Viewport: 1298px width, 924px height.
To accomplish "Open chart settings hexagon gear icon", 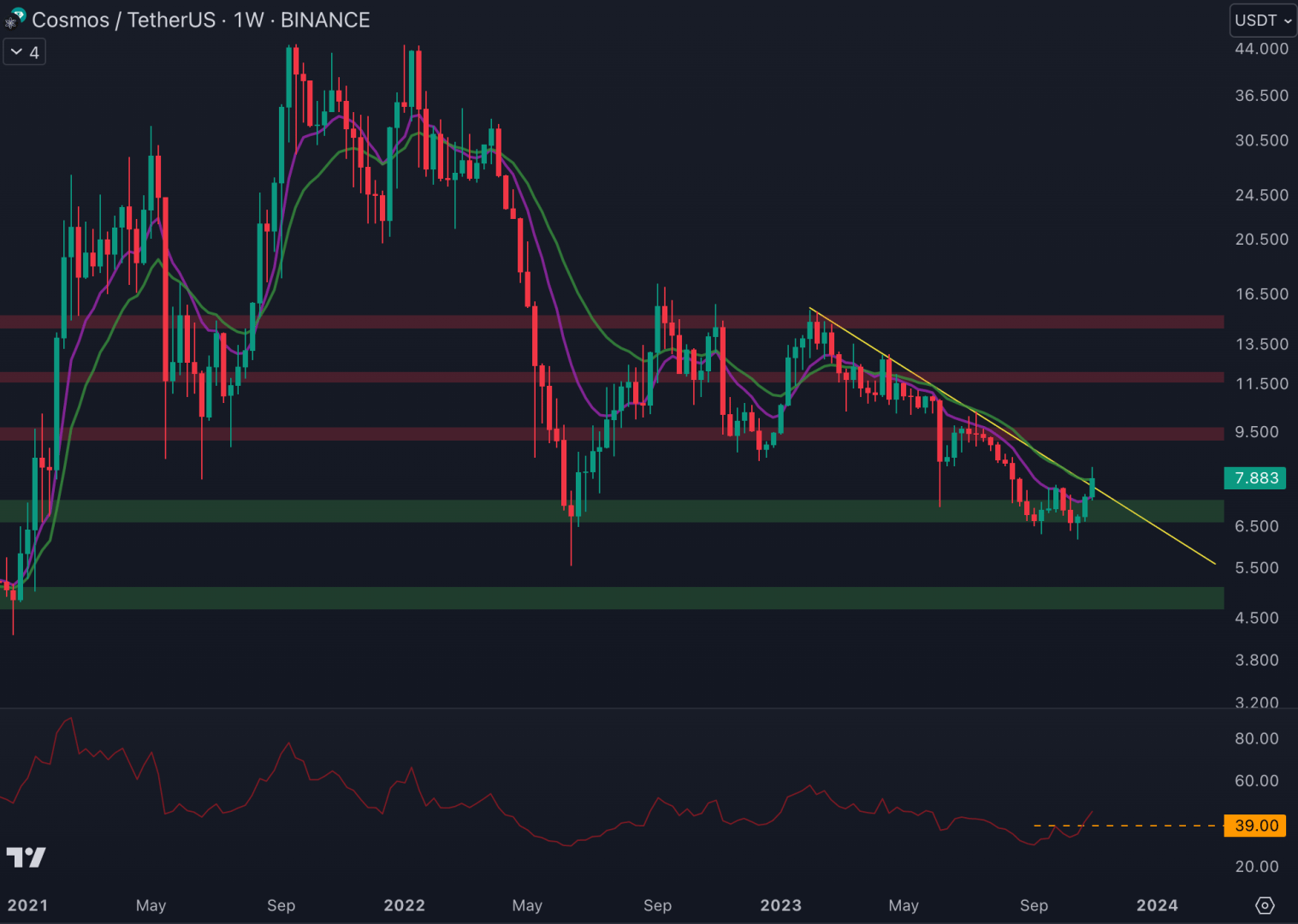I will coord(1265,905).
